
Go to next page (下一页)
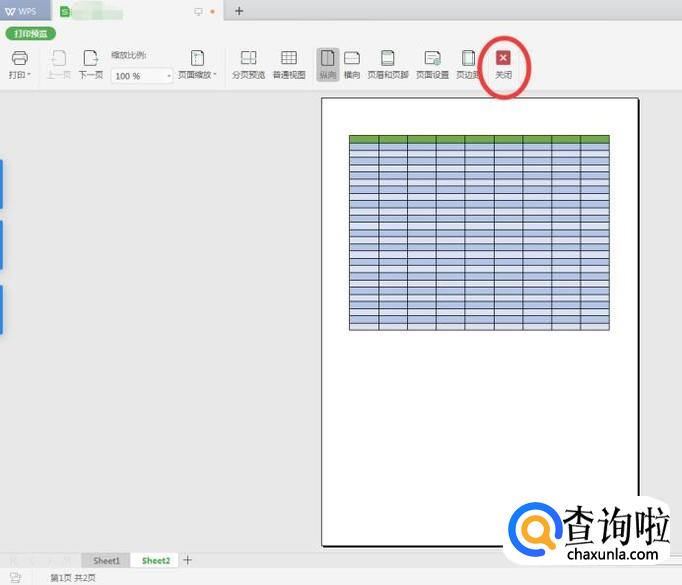(x=91, y=64)
